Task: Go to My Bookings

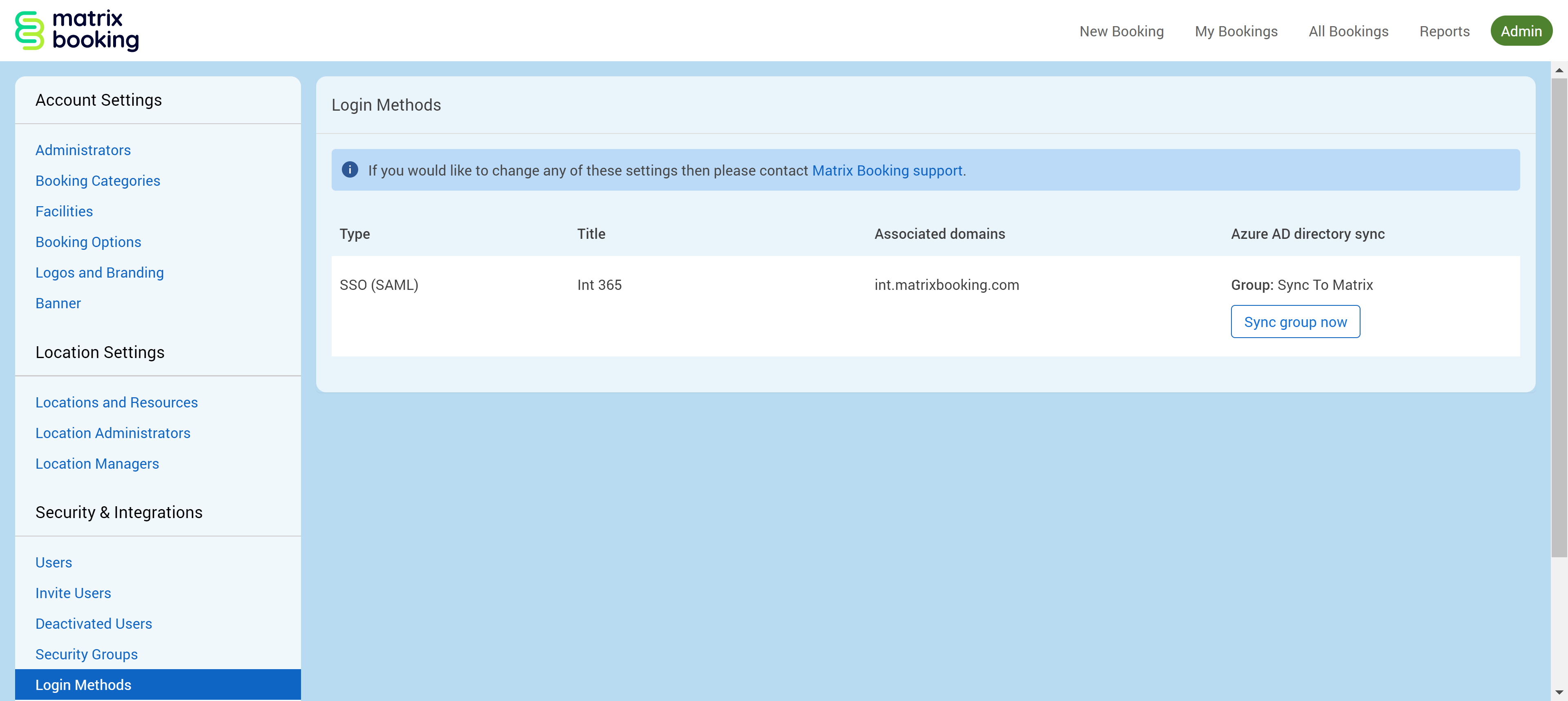Action: (1236, 31)
